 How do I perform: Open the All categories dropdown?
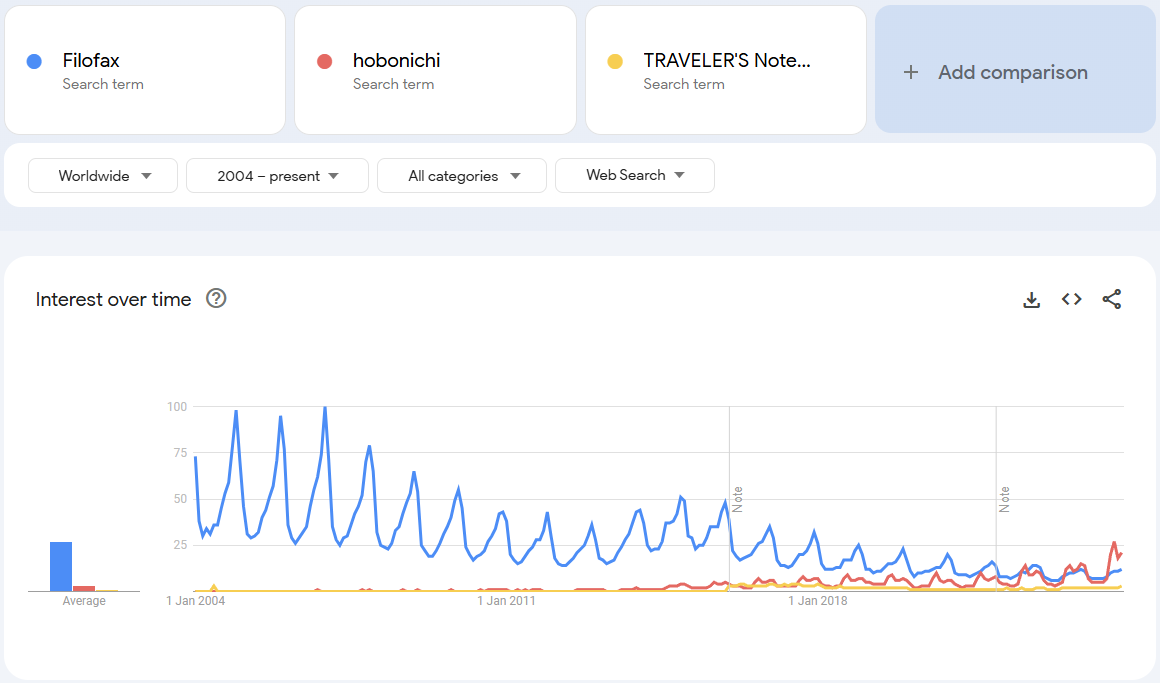(x=462, y=175)
